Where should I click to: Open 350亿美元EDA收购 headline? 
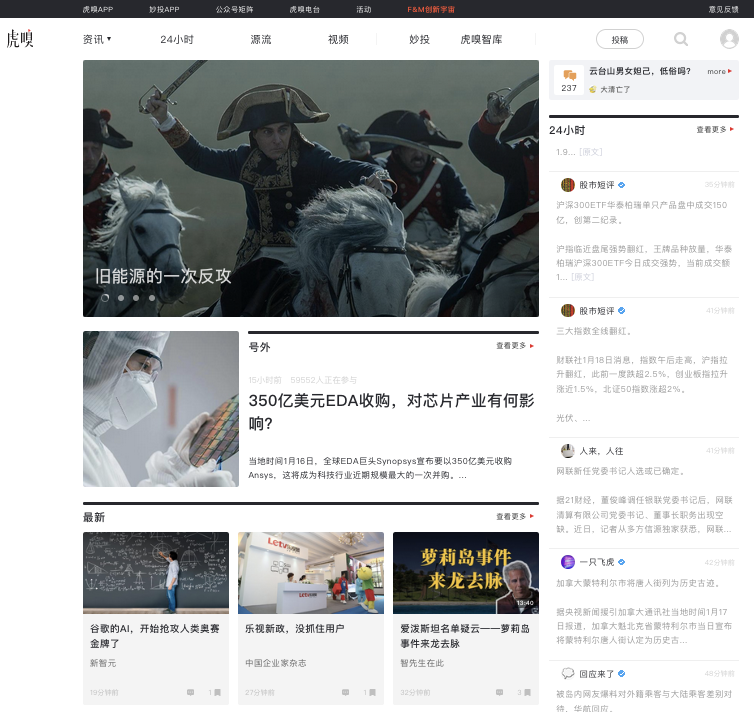pos(391,412)
